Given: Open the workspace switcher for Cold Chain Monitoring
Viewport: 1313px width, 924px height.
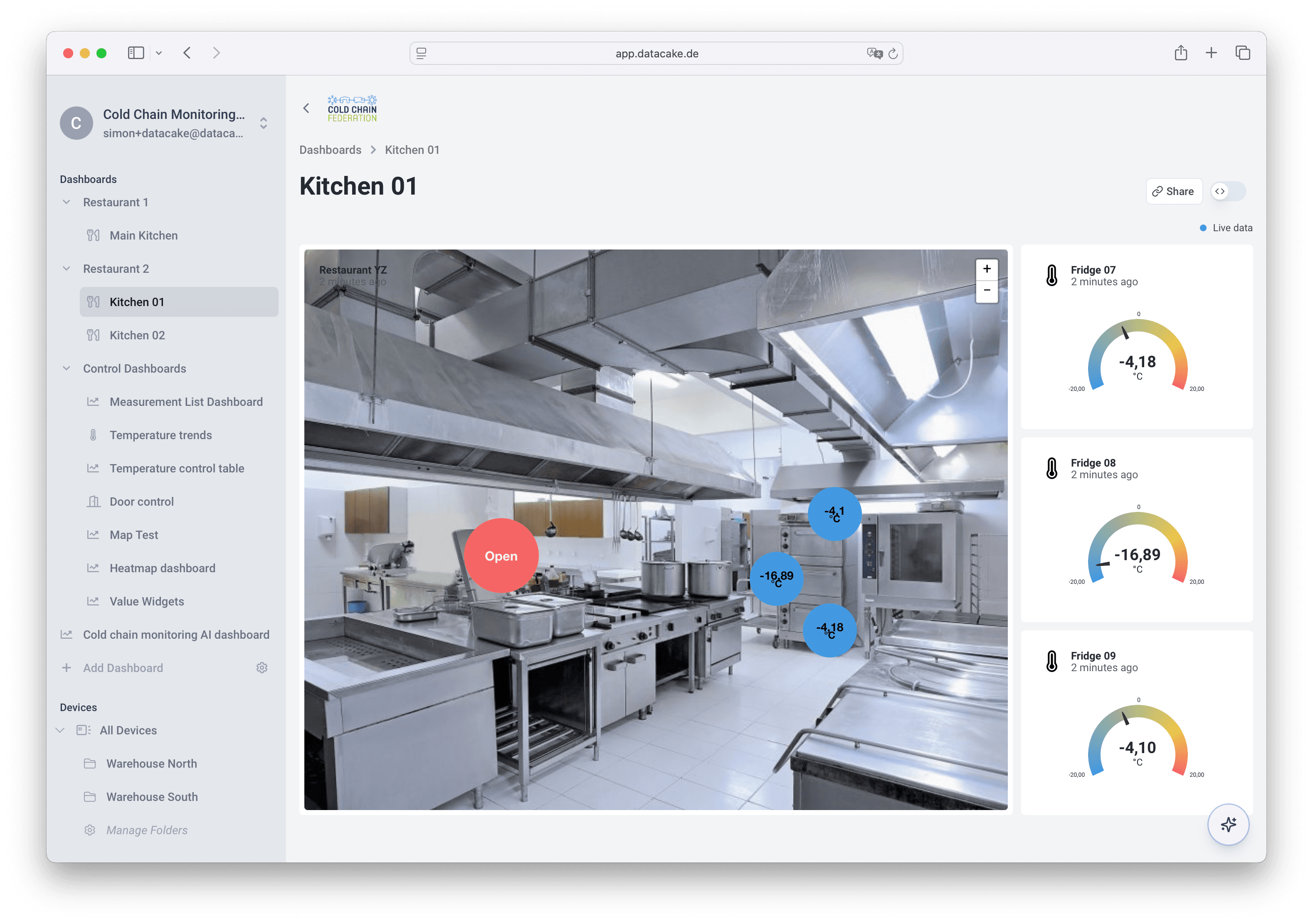Looking at the screenshot, I should click(x=264, y=123).
